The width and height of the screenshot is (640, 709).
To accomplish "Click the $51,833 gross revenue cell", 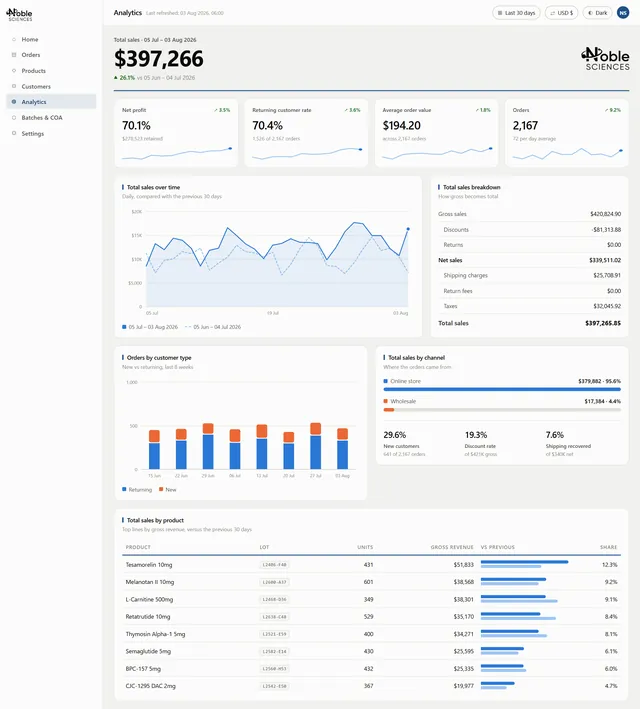I will tap(464, 565).
